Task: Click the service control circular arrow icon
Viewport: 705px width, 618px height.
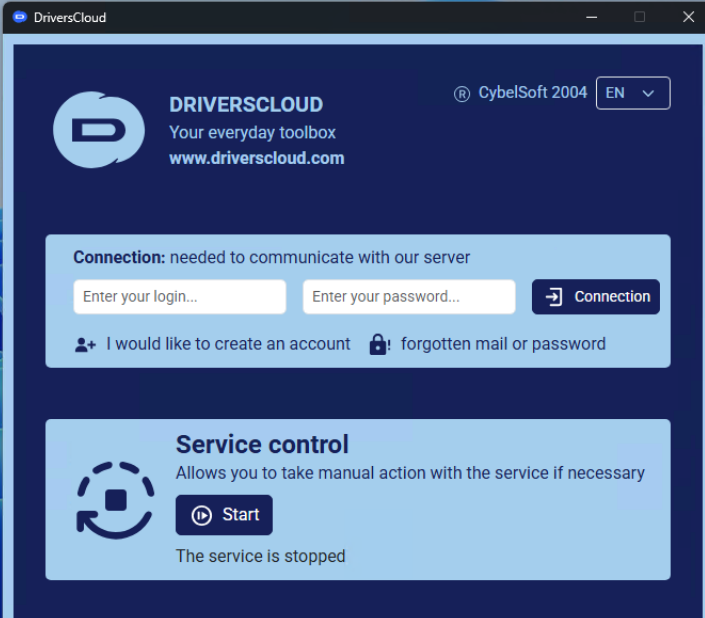Action: pyautogui.click(x=116, y=500)
